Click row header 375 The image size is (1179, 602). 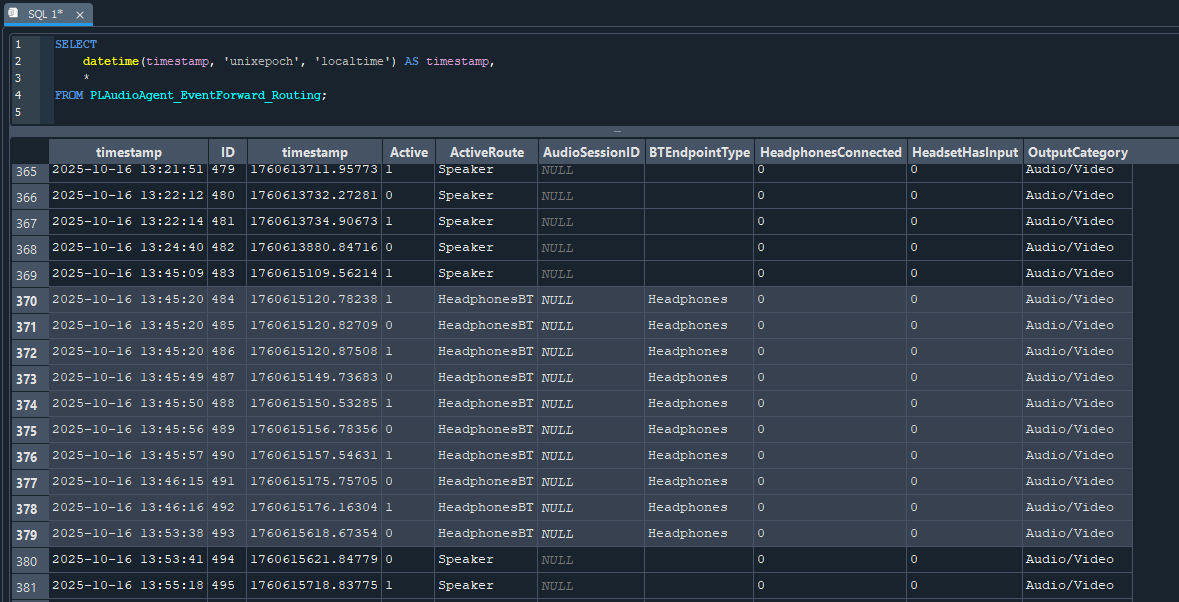(27, 430)
